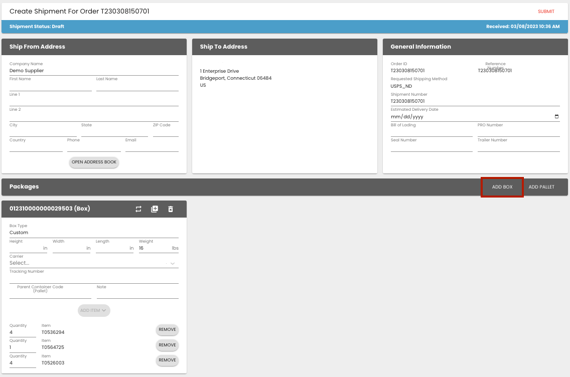The height and width of the screenshot is (377, 570).
Task: Click the box Weight field
Action: [x=159, y=248]
